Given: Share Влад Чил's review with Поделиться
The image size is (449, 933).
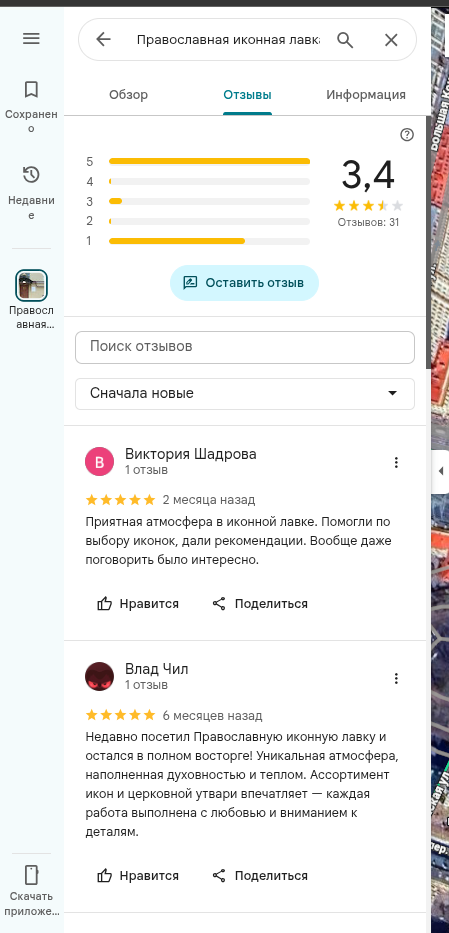Looking at the screenshot, I should click(x=260, y=875).
